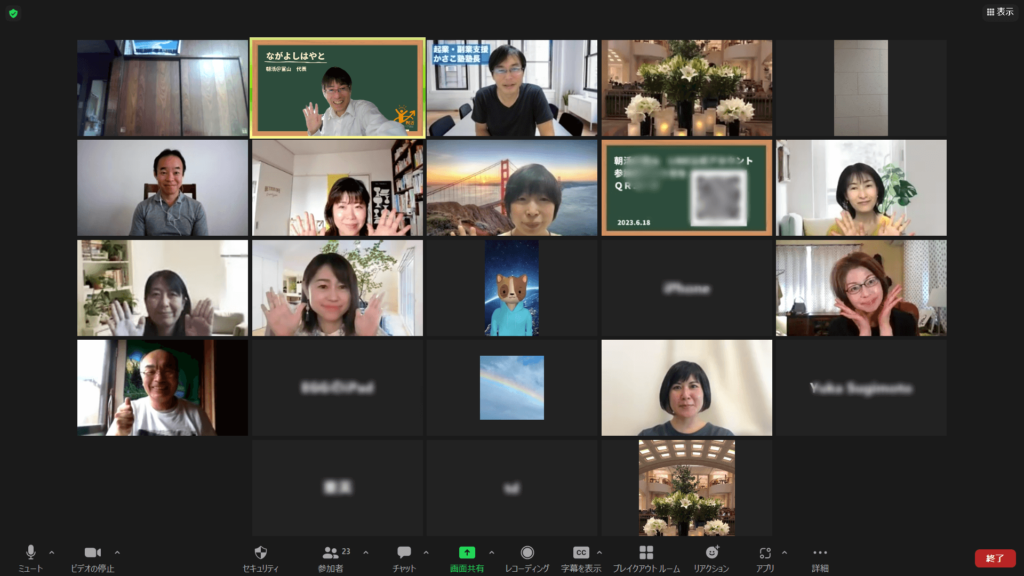Open the チャット chat panel
The width and height of the screenshot is (1024, 576).
tap(404, 556)
